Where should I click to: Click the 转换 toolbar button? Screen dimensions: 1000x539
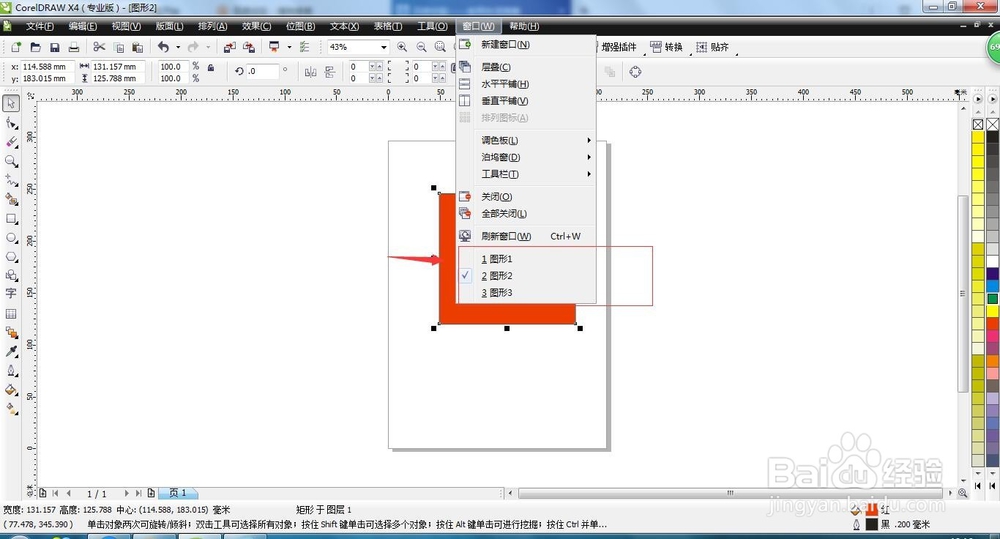click(666, 47)
